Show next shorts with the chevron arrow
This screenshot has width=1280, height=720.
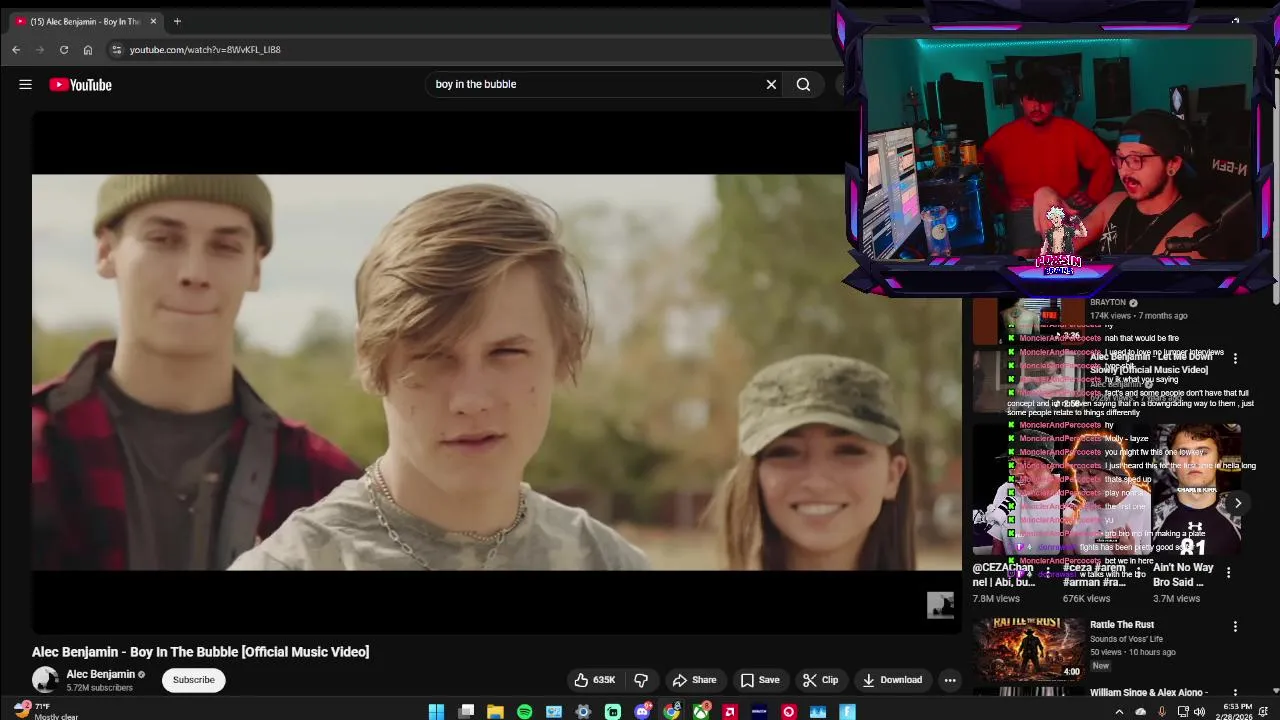[x=1237, y=503]
